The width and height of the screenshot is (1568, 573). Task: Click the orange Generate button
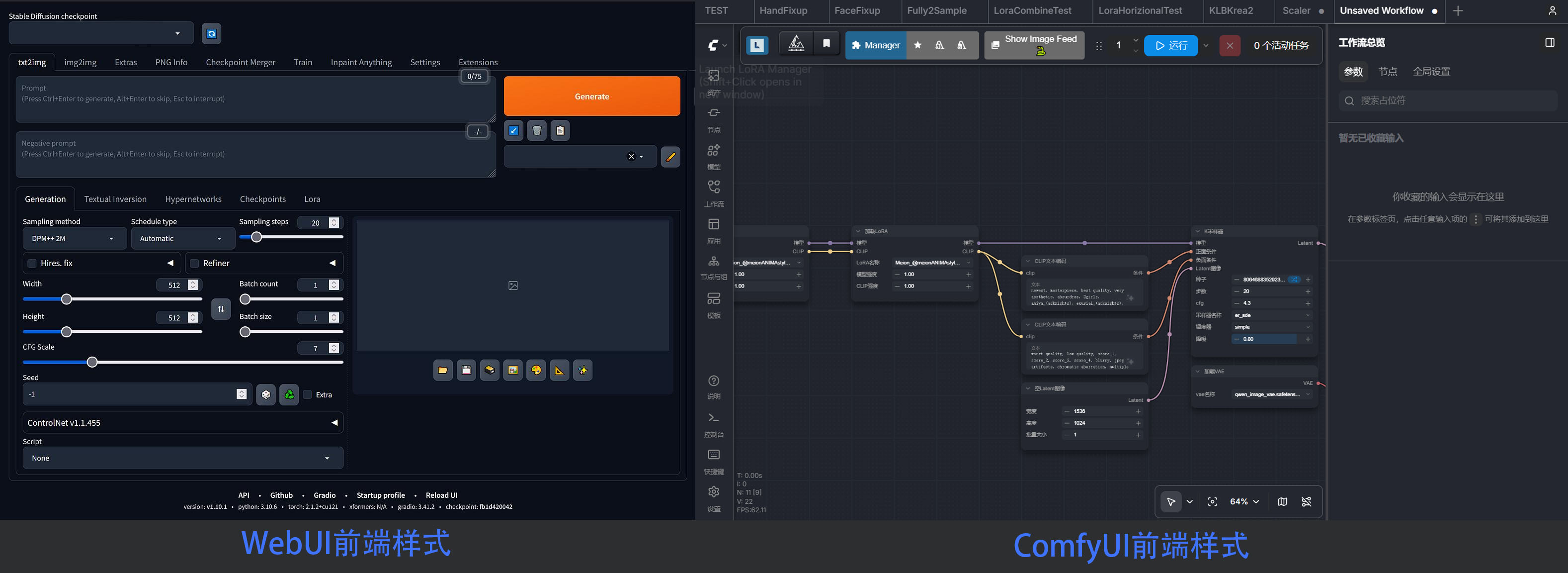click(591, 96)
